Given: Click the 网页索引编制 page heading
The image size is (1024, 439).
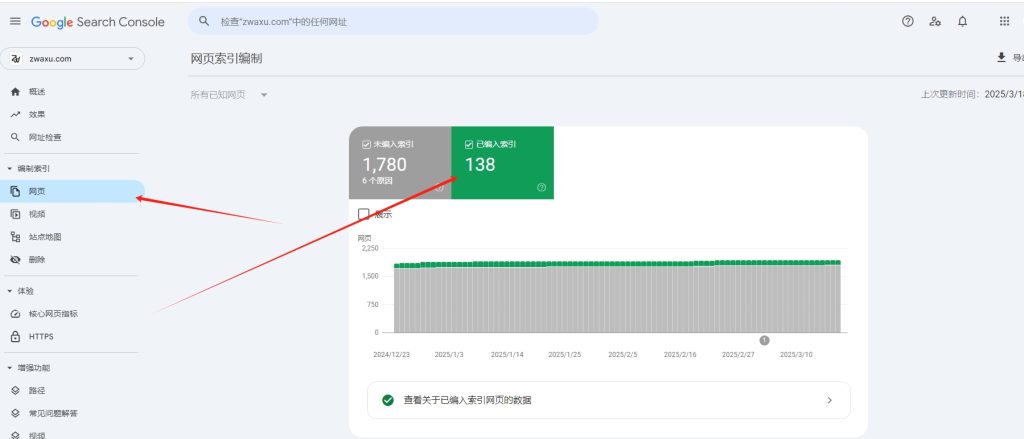Looking at the screenshot, I should [226, 59].
